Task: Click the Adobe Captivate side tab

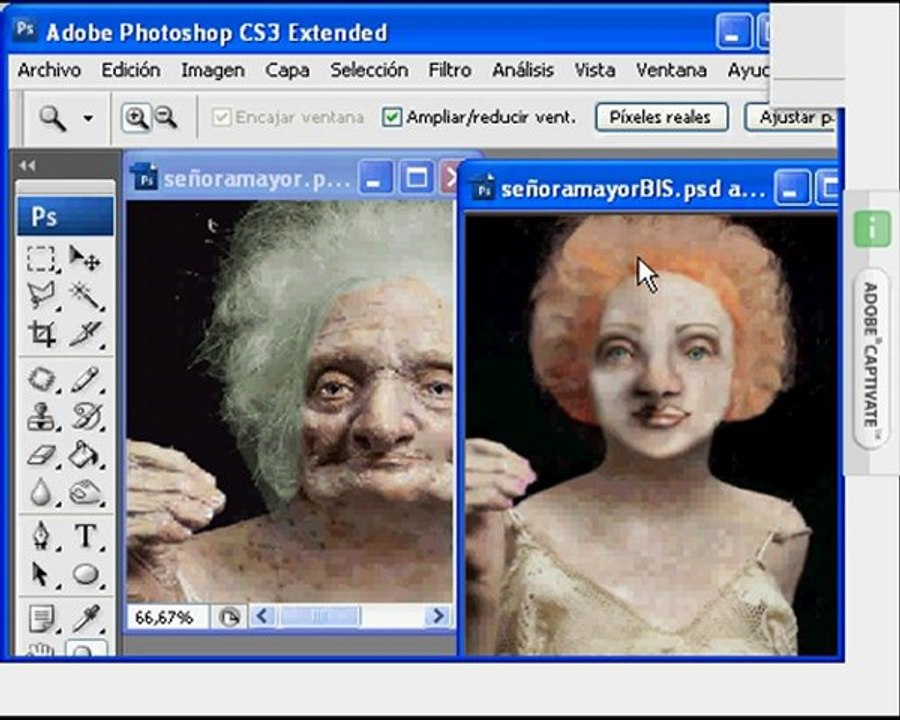Action: pos(871,357)
